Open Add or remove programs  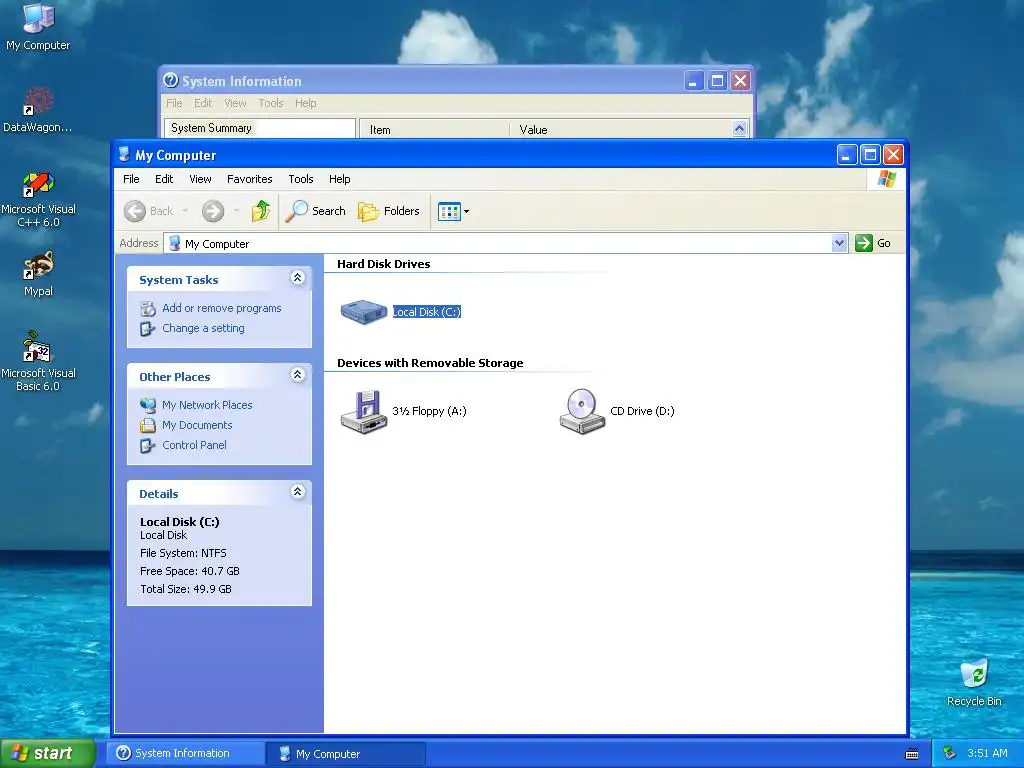coord(221,308)
